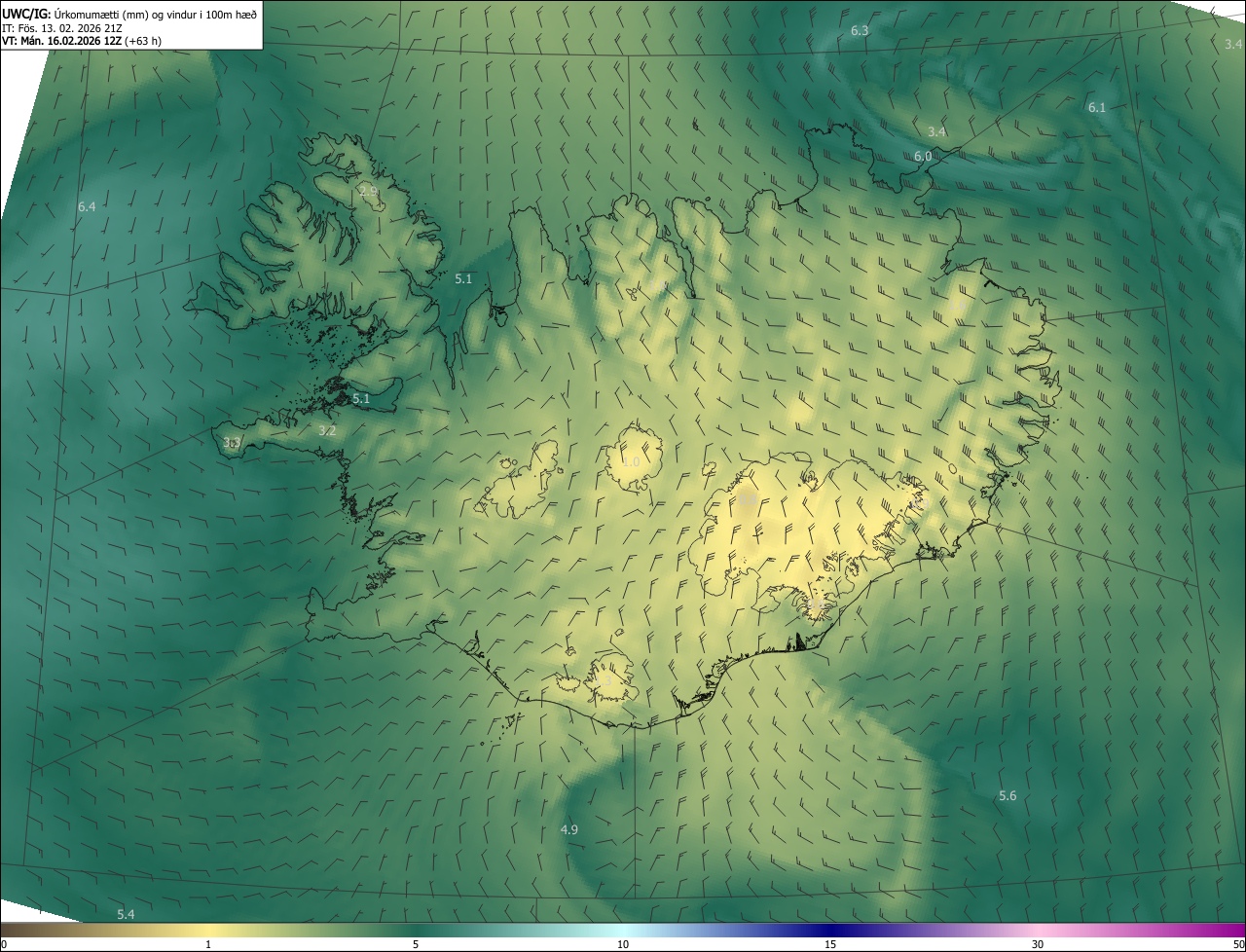1246x952 pixels.
Task: Click the color scale tick labeled 30
Action: tap(1038, 944)
